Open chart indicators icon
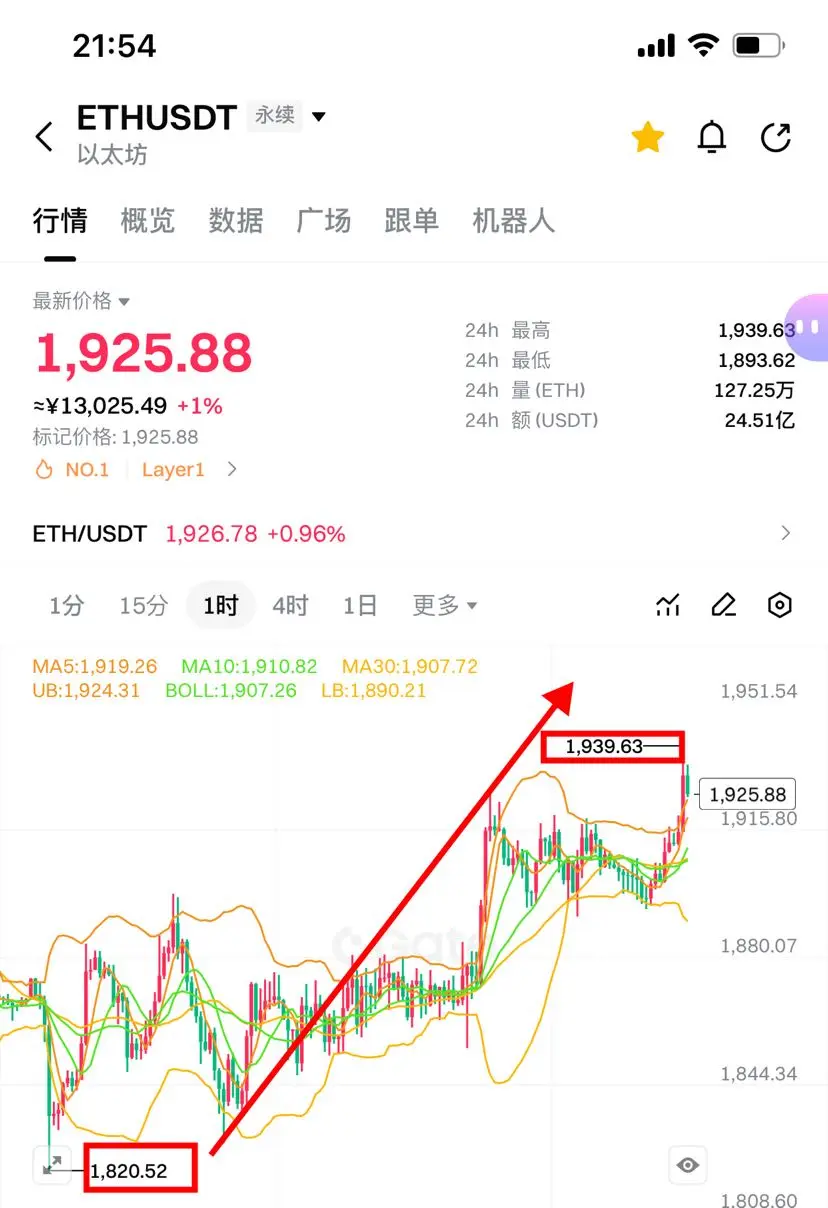This screenshot has height=1208, width=828. pos(668,605)
